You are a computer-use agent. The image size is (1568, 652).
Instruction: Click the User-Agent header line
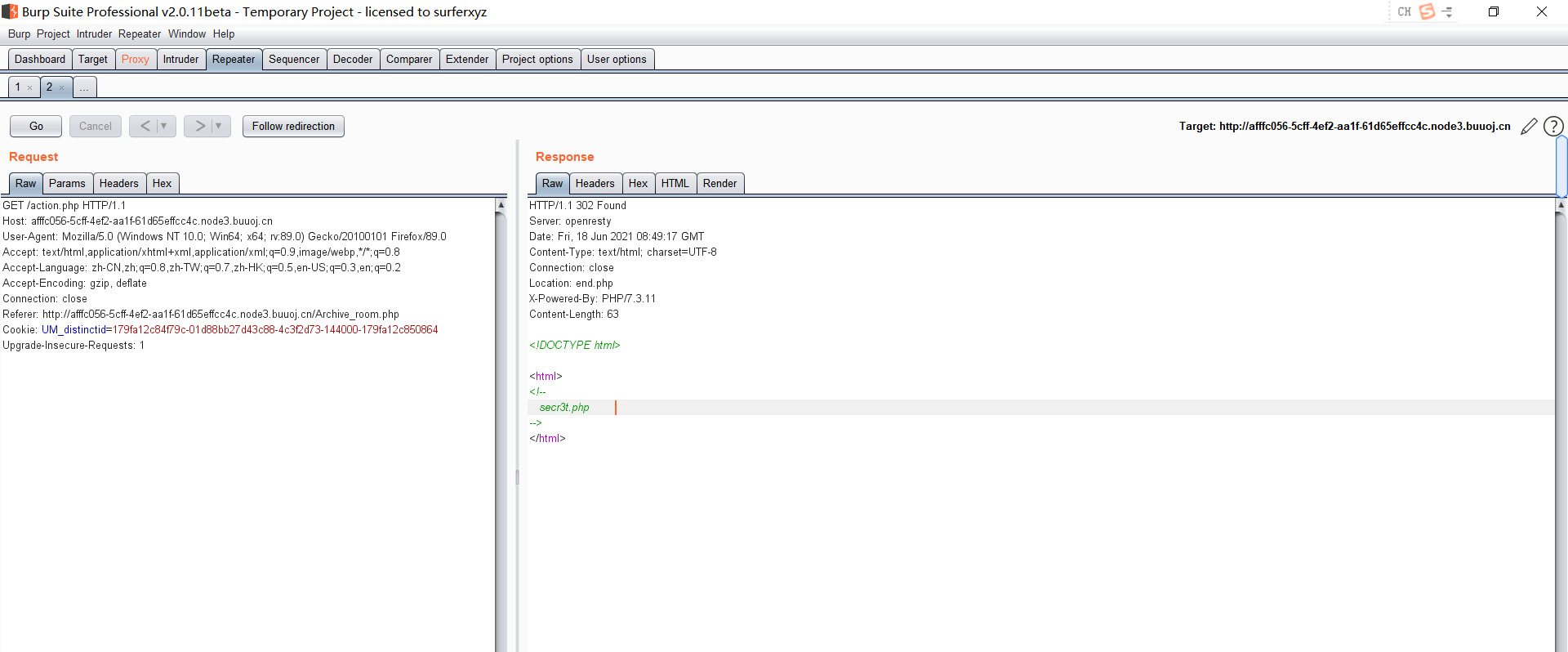(225, 237)
